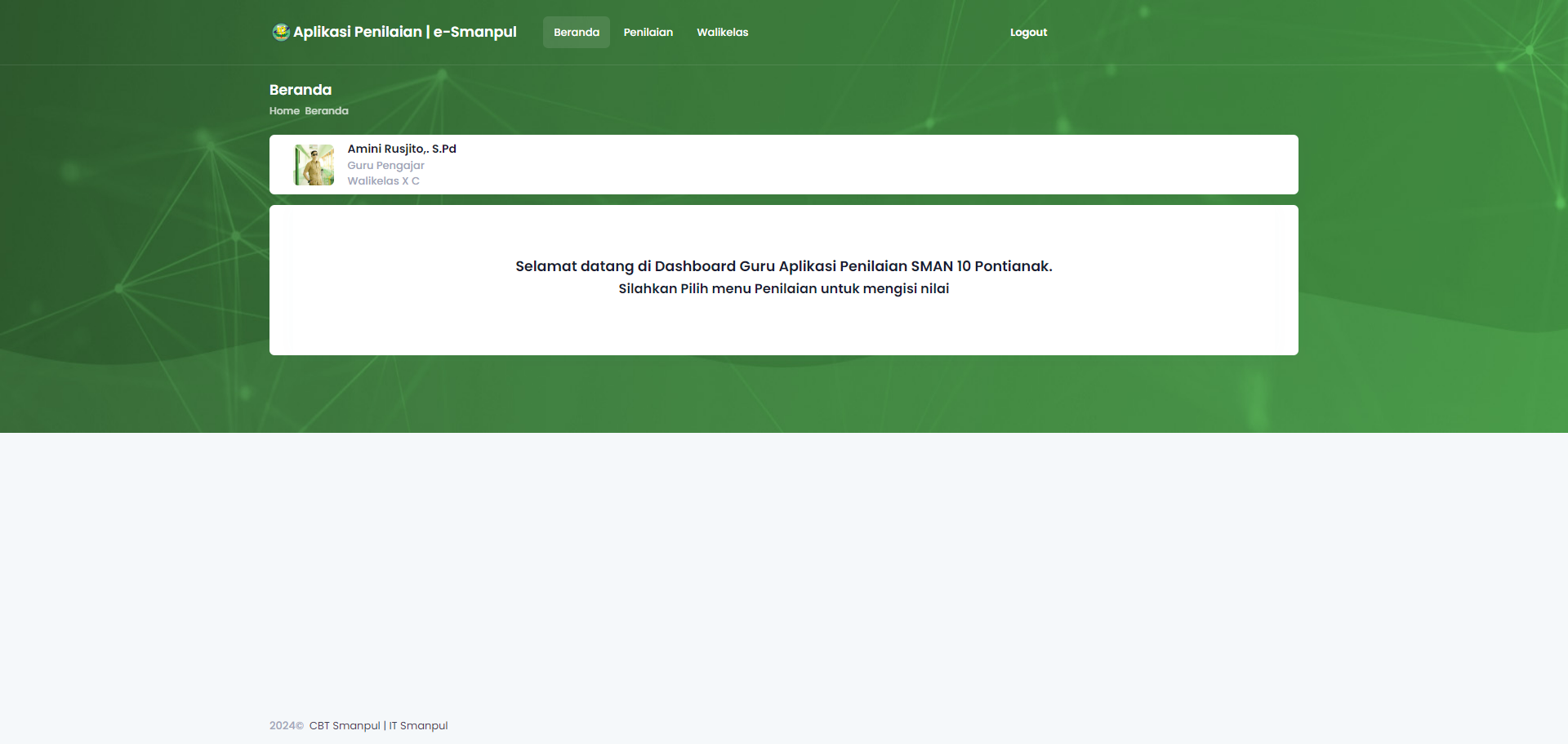This screenshot has height=744, width=1568.
Task: Open the Beranda navigation menu item
Action: point(576,33)
